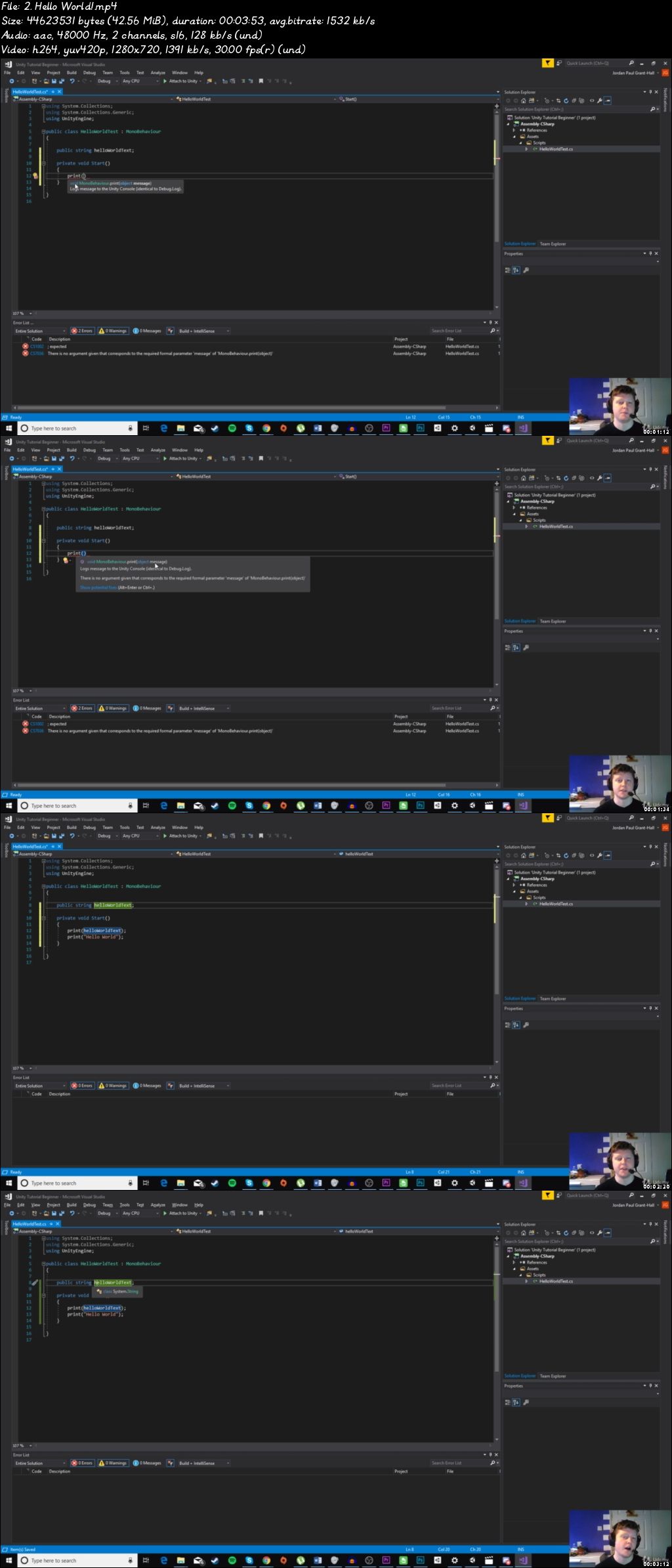Collapse the Assets folder in 00:01:34 frame
This screenshot has height=1568, width=672.
pos(514,514)
